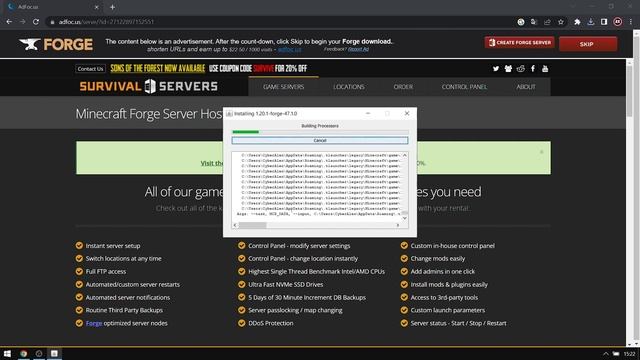Screen dimensions: 640x360
Task: Open Chrome downloads icon
Action: (x=591, y=22)
